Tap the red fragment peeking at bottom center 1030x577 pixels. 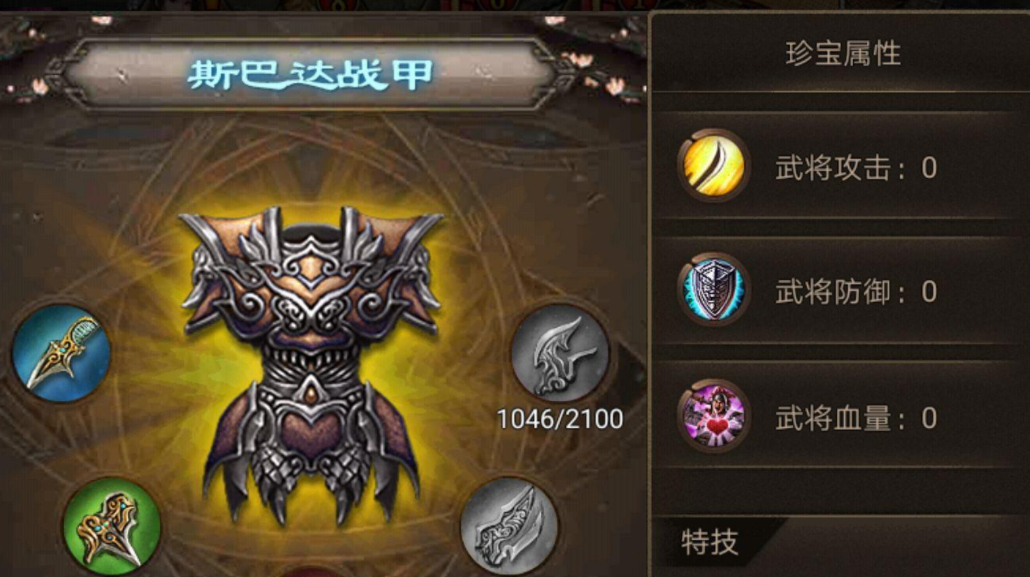(x=312, y=572)
